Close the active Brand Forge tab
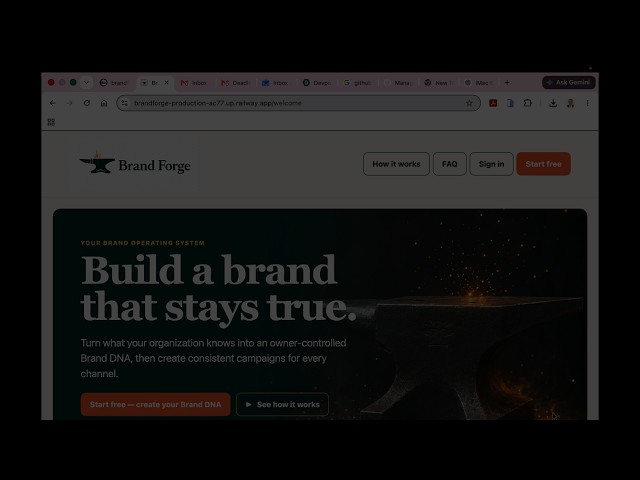The image size is (640, 480). pyautogui.click(x=167, y=82)
